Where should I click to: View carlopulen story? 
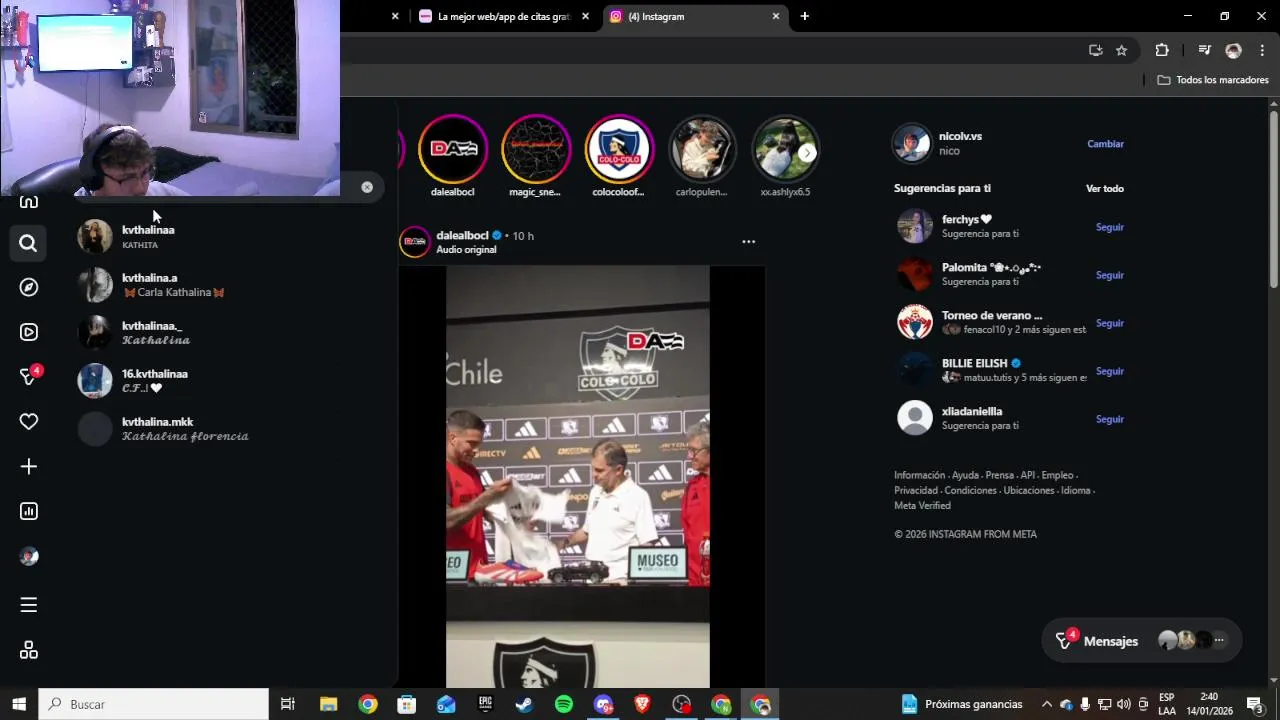[702, 150]
